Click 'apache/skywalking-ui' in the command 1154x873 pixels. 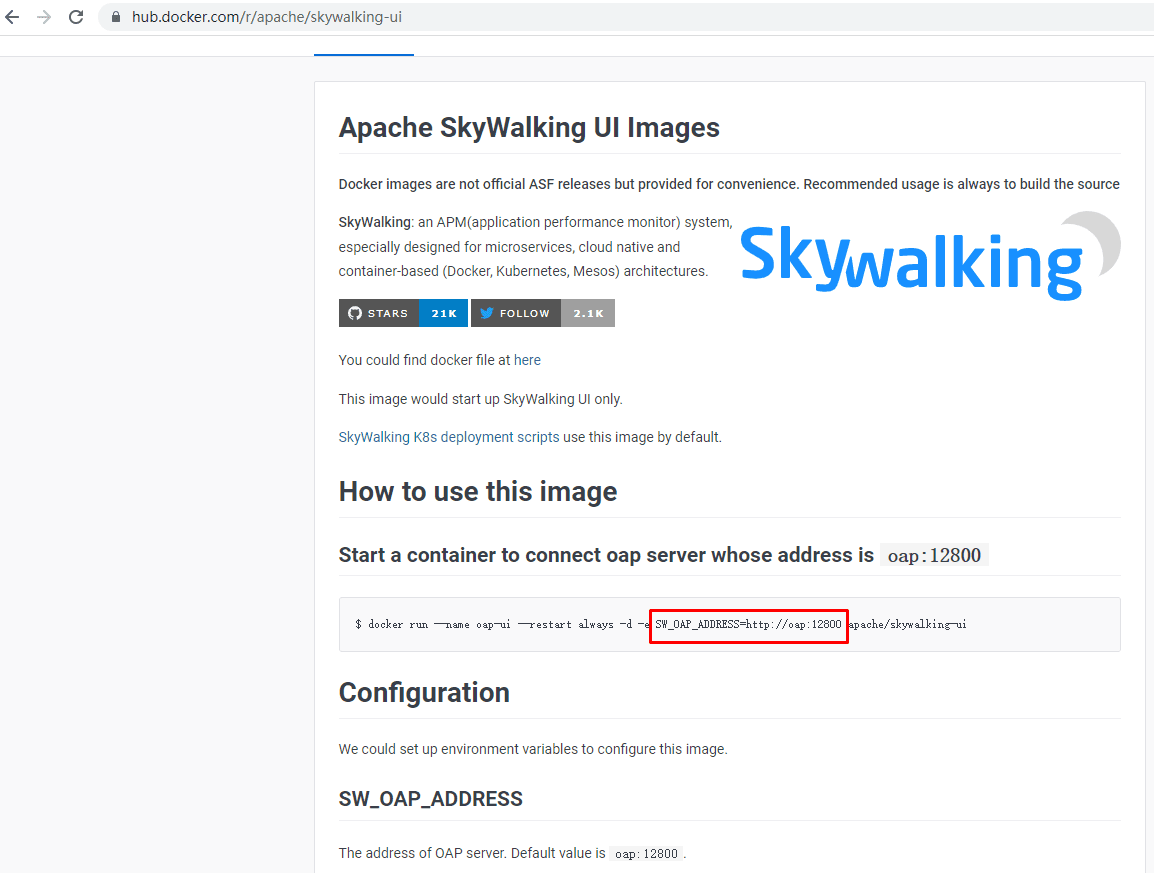coord(908,624)
